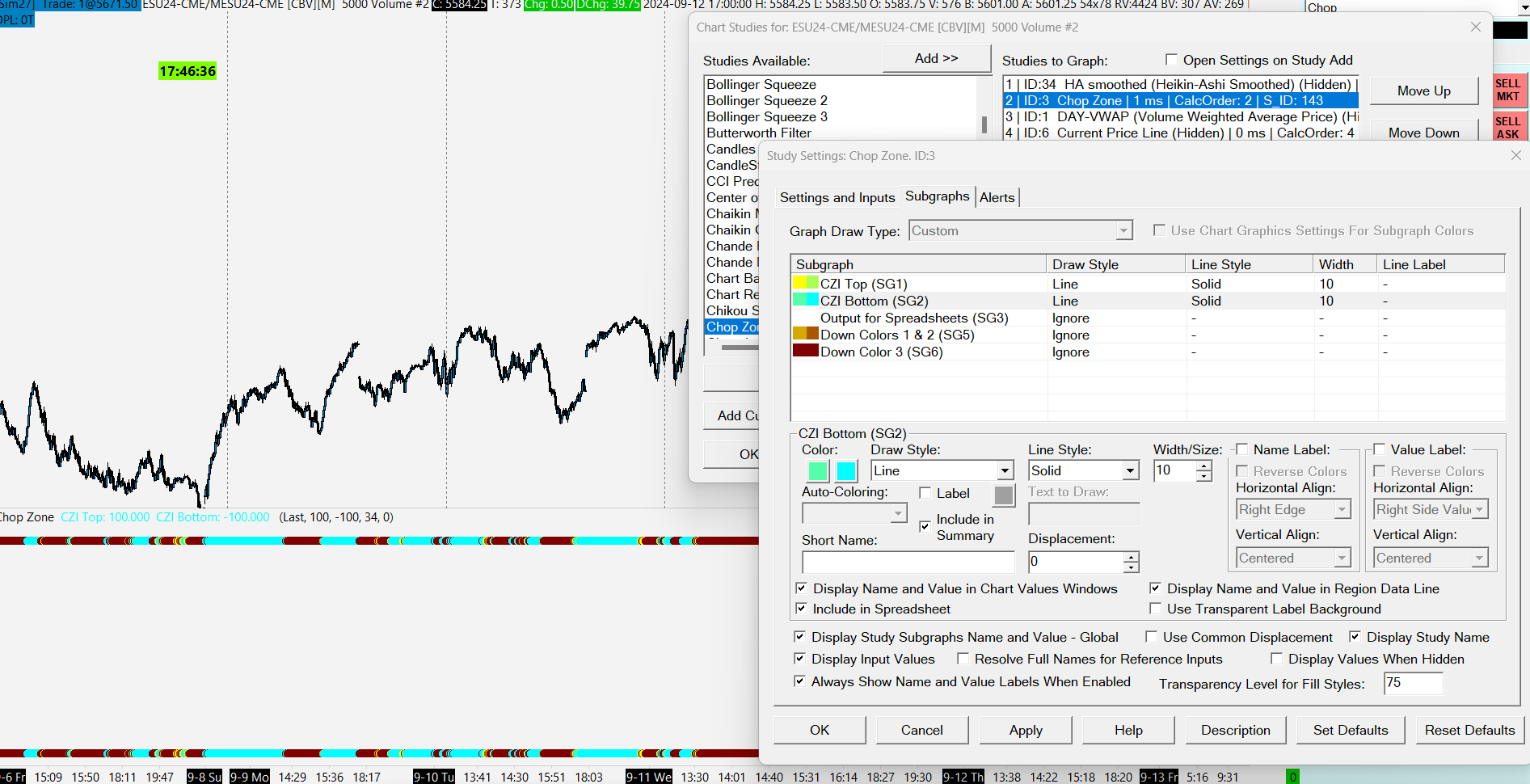Screen dimensions: 1530x784
Task: Click the secondary cyan color swatch
Action: 846,471
